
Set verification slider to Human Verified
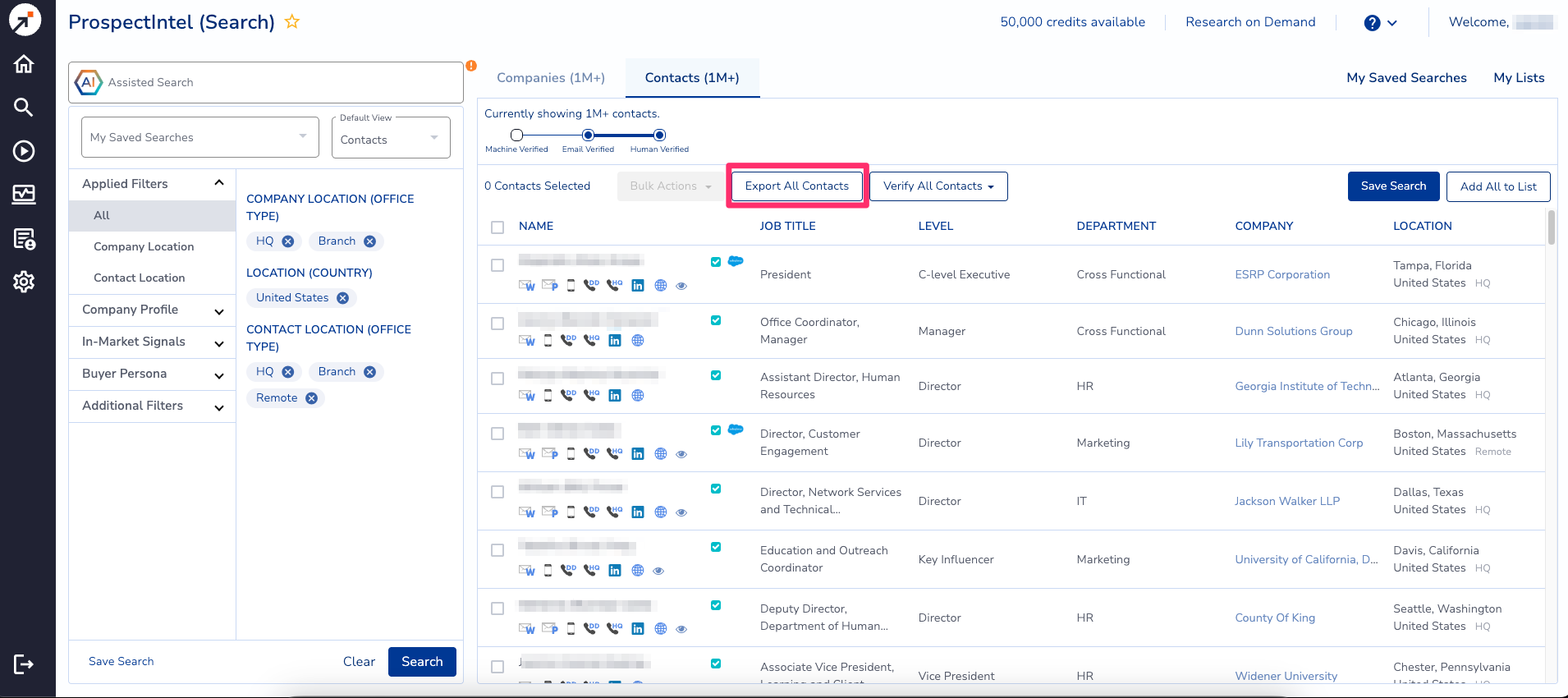tap(659, 135)
